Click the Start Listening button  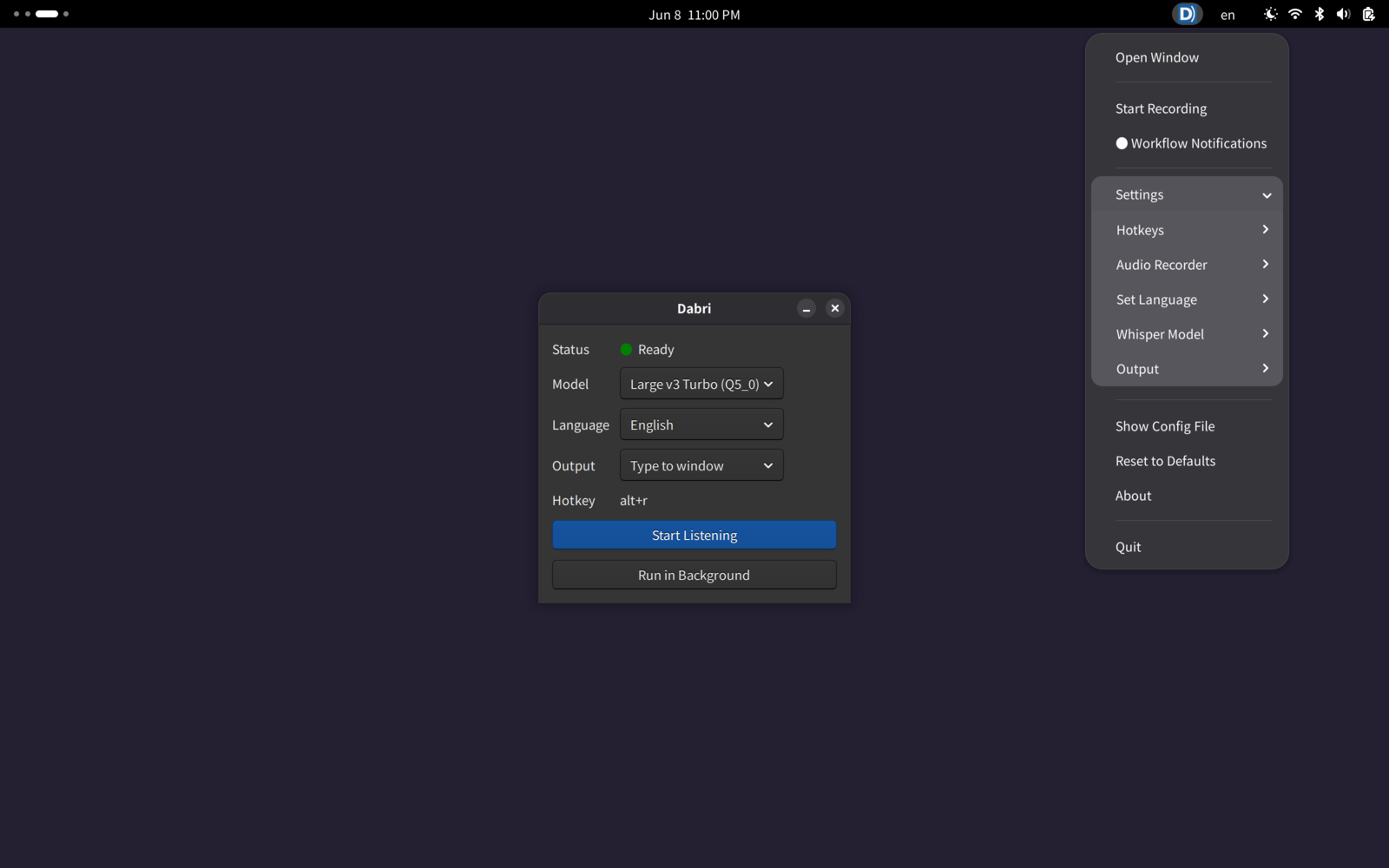tap(694, 535)
